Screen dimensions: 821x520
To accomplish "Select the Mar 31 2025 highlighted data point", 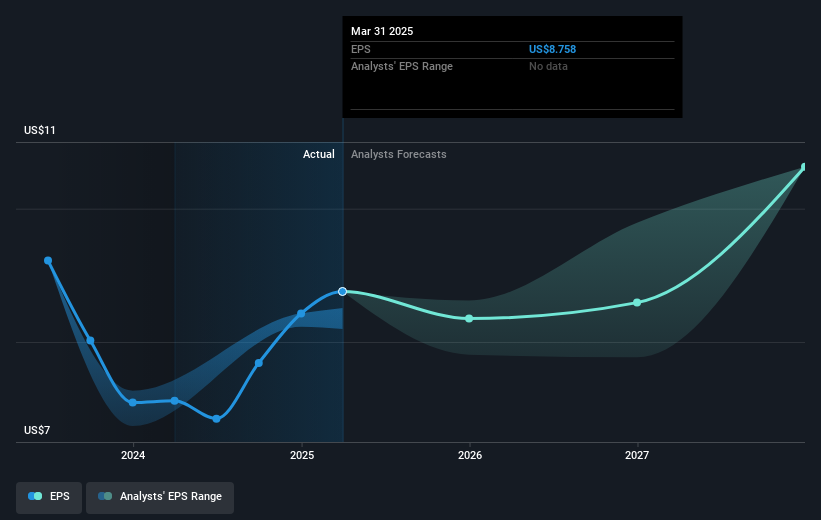I will coord(342,291).
